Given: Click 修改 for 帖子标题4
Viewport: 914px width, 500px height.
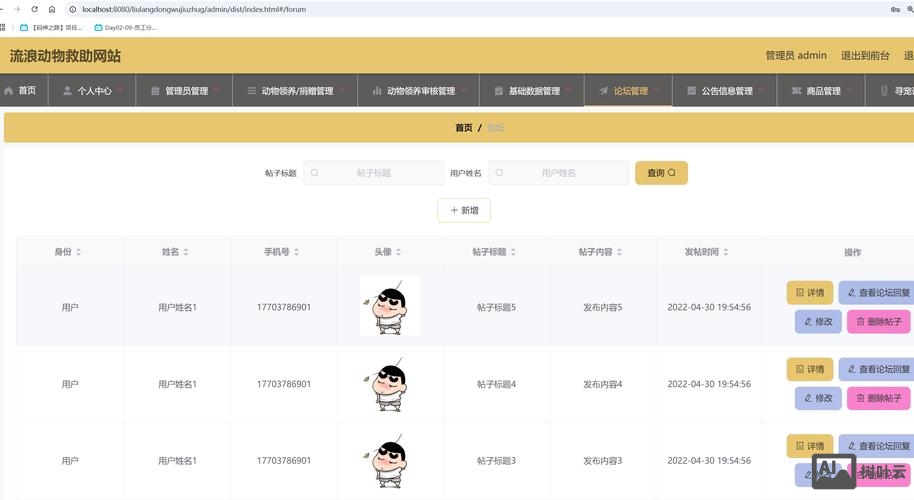Looking at the screenshot, I should [818, 398].
